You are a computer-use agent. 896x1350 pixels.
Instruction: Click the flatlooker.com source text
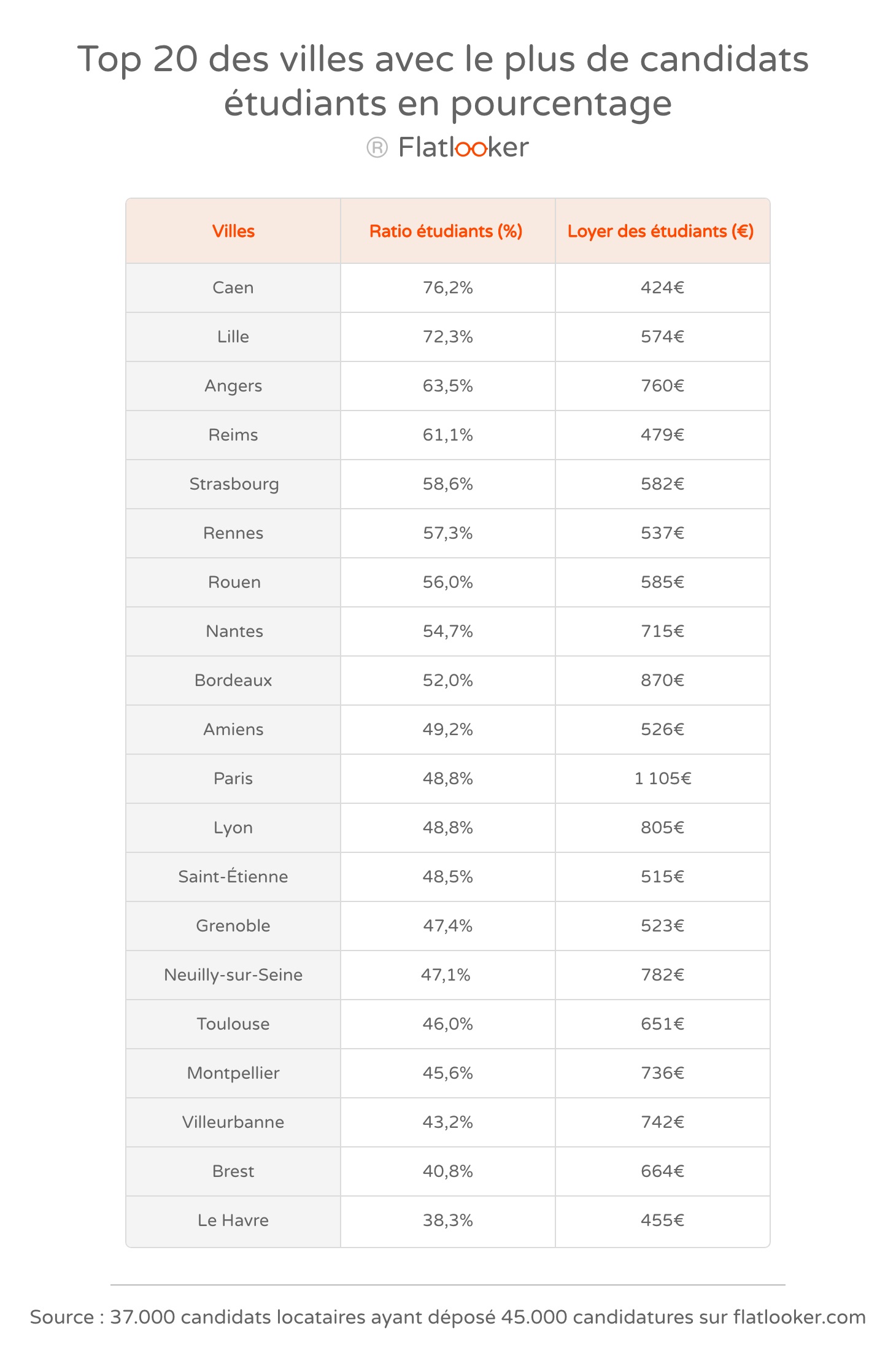pyautogui.click(x=799, y=1317)
